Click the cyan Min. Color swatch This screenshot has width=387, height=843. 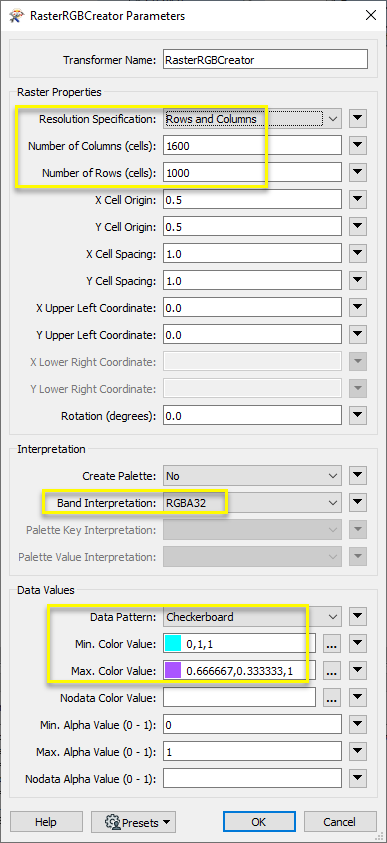(173, 644)
